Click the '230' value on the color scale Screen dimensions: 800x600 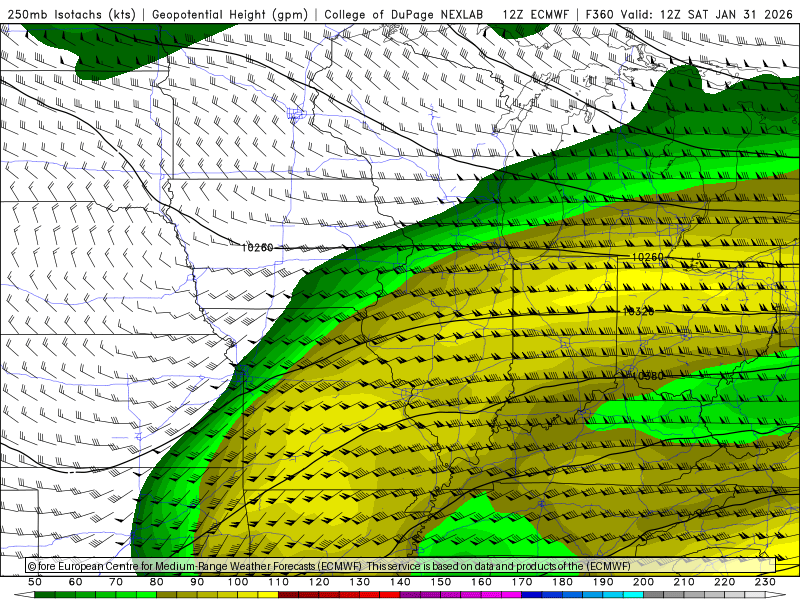(x=765, y=582)
